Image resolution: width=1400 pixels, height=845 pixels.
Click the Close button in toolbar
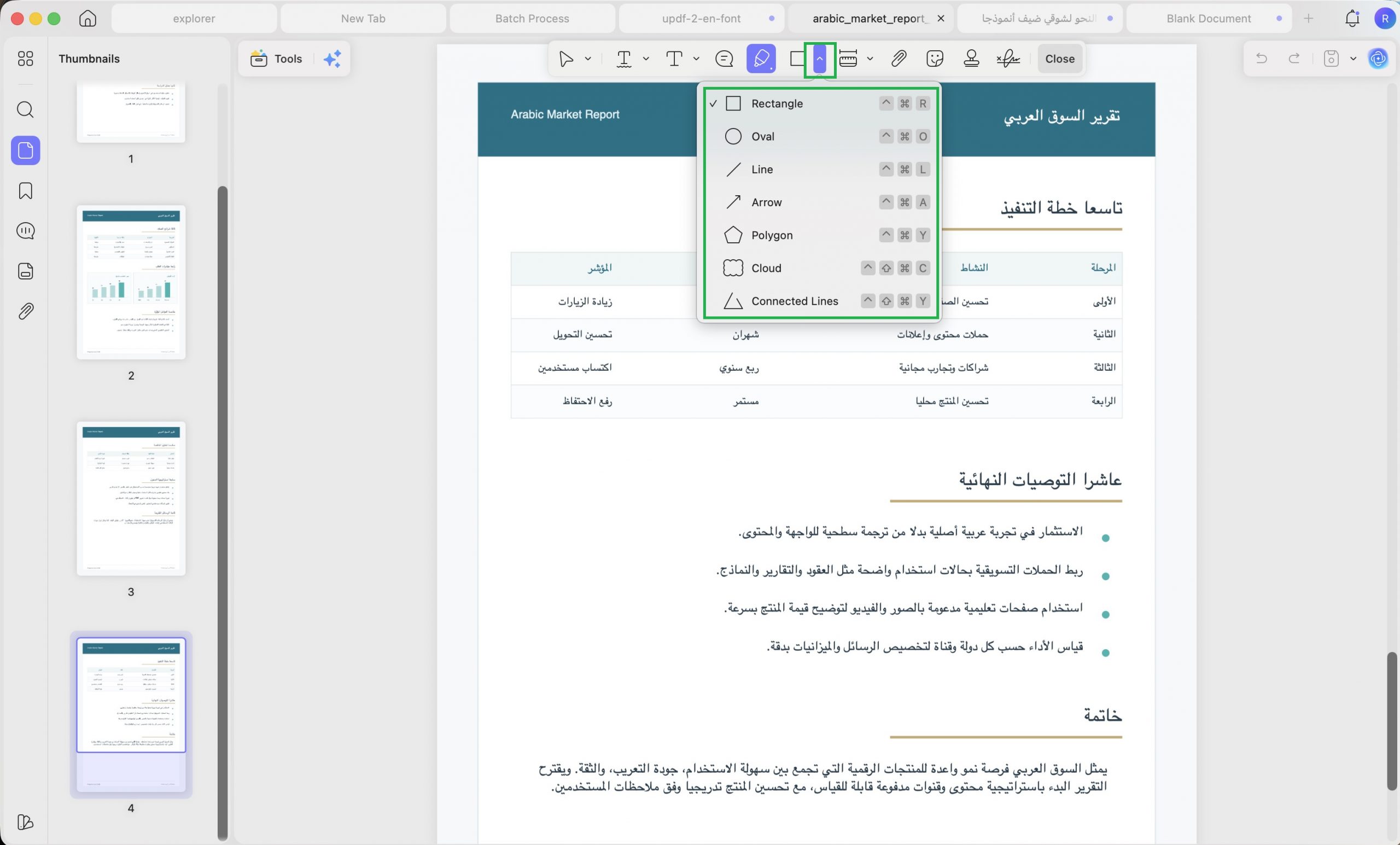coord(1060,59)
